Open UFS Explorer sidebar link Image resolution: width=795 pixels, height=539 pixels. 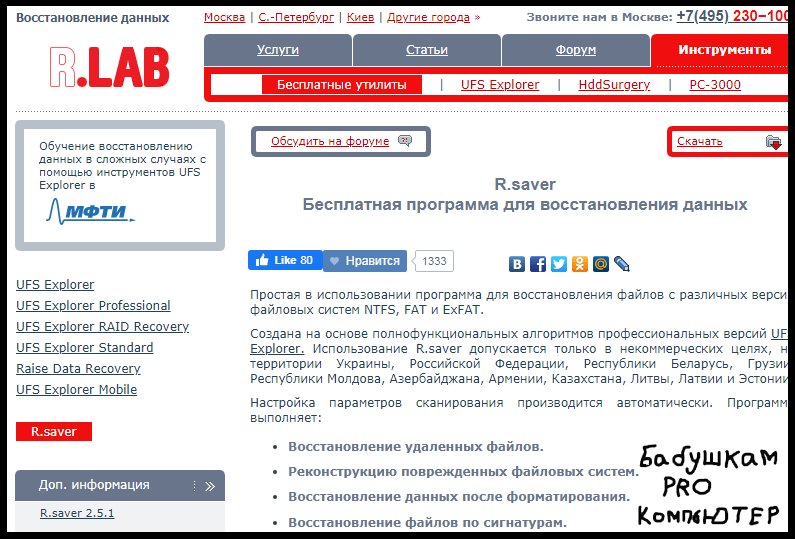click(55, 284)
